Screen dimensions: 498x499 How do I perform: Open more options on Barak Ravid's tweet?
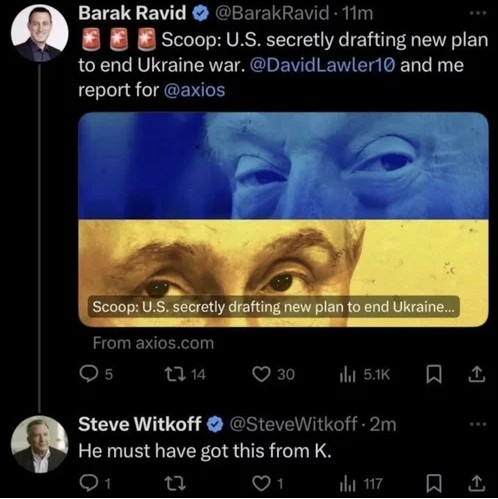(478, 13)
